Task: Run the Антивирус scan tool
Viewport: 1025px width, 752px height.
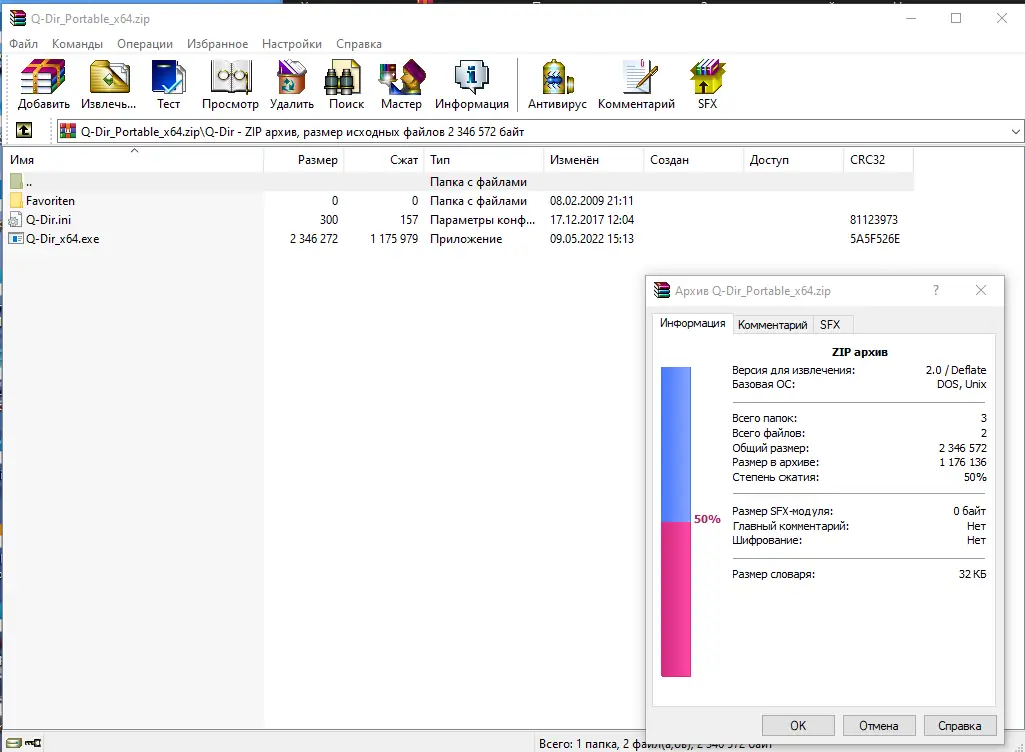Action: tap(557, 84)
